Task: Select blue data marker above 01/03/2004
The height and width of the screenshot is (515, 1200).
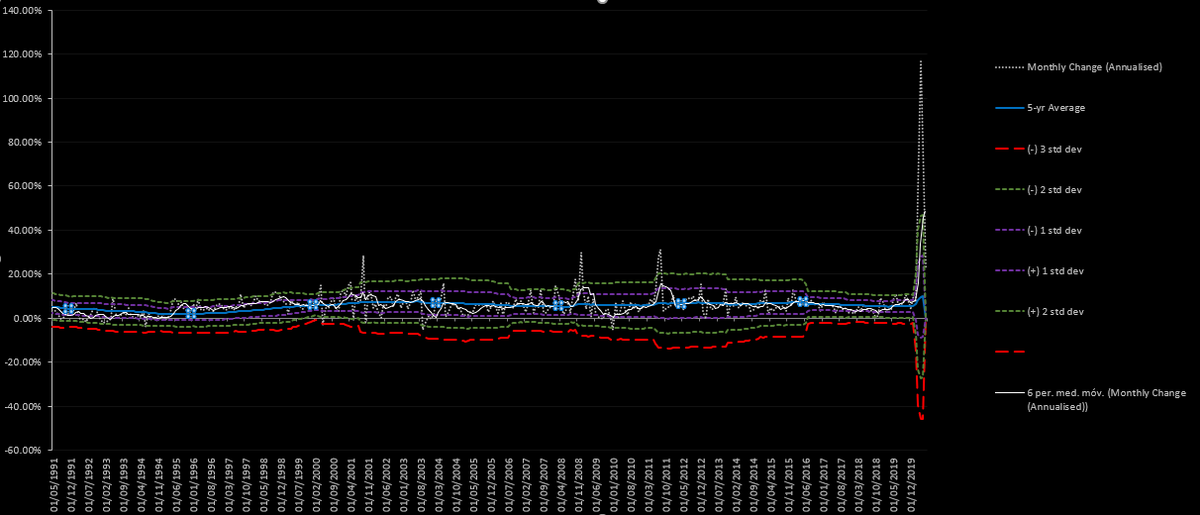Action: click(436, 302)
